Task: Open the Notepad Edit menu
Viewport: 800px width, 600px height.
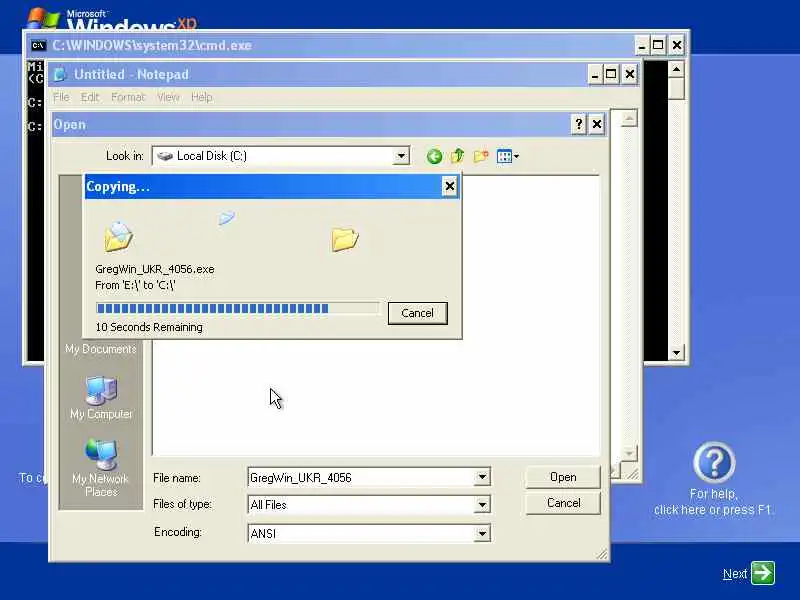Action: click(x=90, y=97)
